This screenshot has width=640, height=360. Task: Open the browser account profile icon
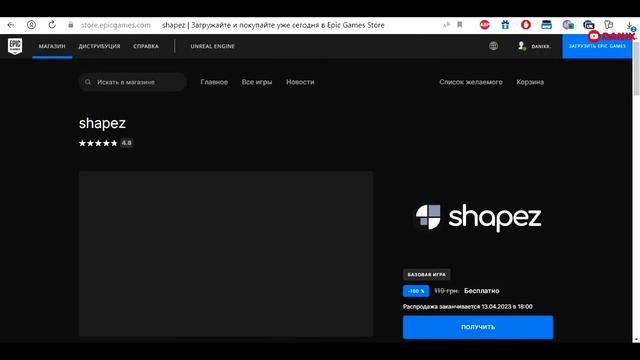31,25
